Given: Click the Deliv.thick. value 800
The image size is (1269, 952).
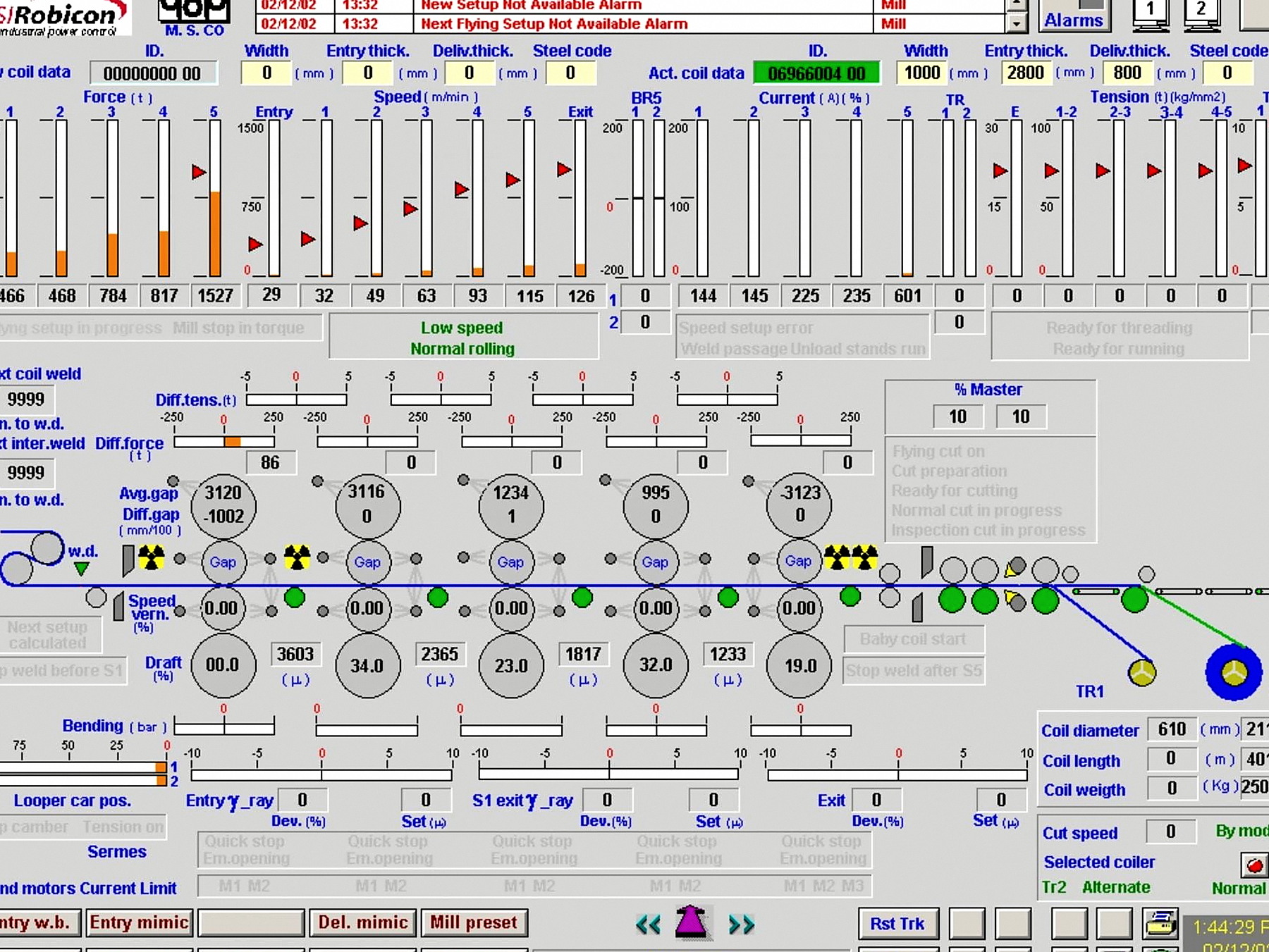Looking at the screenshot, I should (x=1127, y=73).
